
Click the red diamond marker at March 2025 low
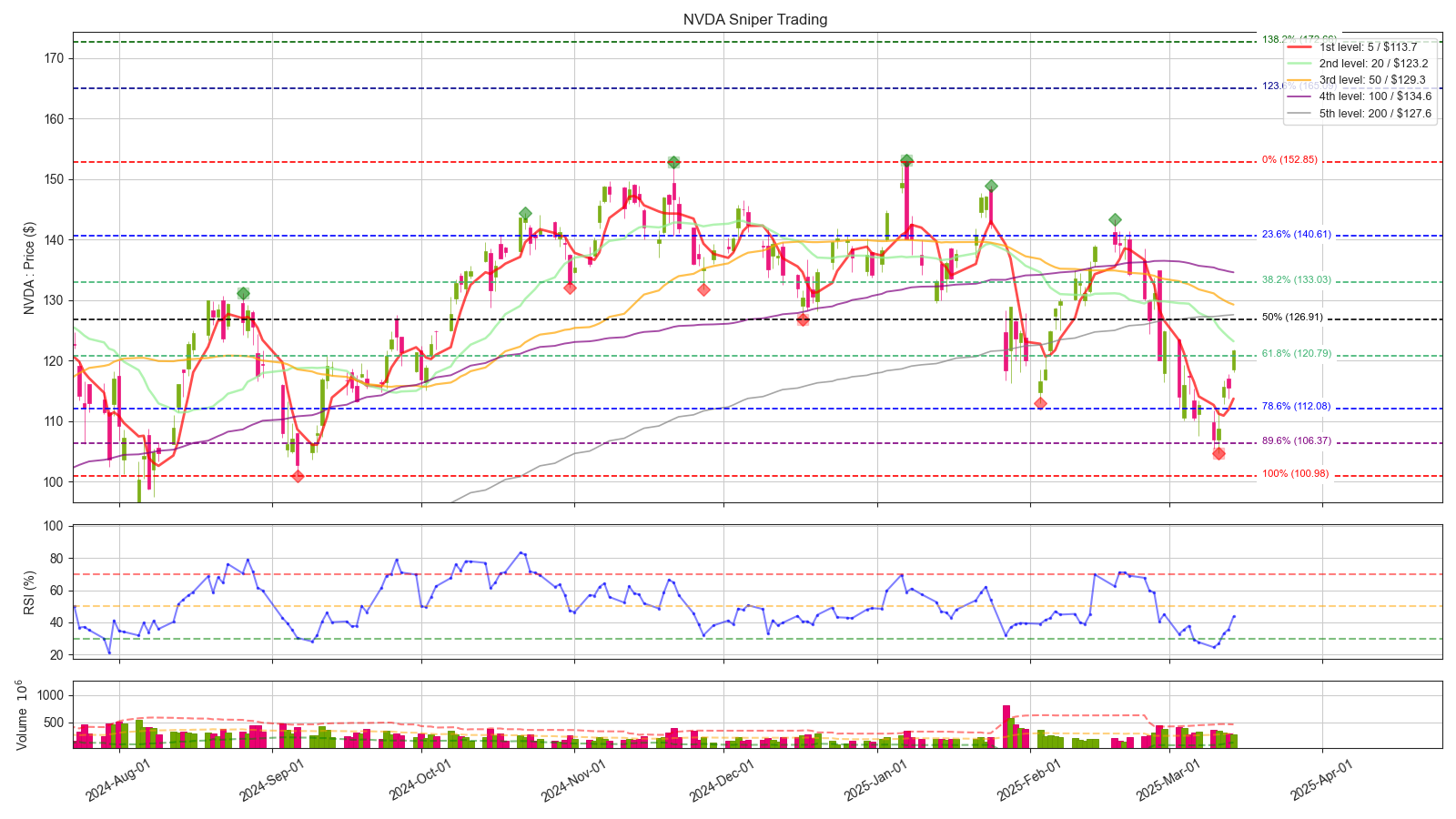point(1218,453)
